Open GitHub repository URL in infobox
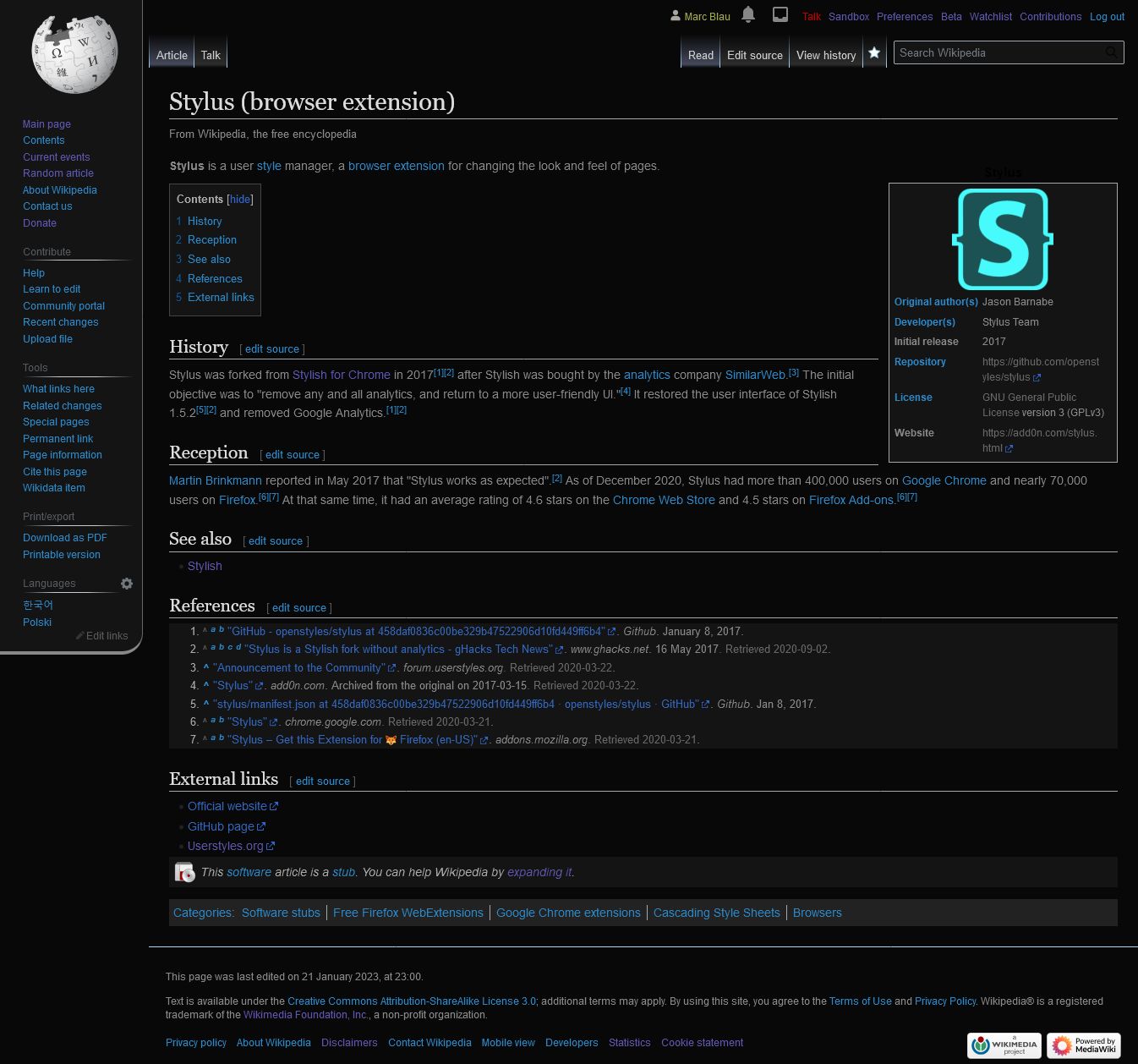This screenshot has width=1138, height=1064. click(x=1041, y=370)
